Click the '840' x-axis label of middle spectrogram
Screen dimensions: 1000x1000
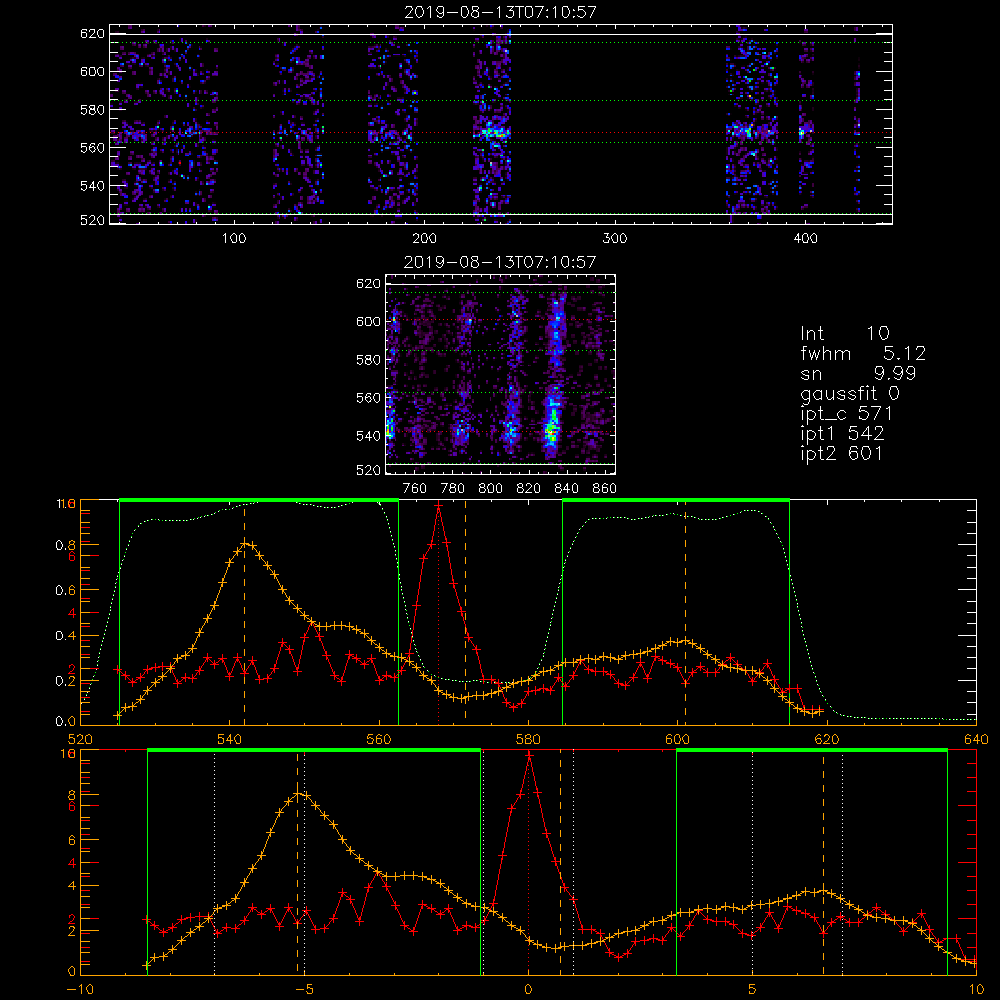pos(566,489)
